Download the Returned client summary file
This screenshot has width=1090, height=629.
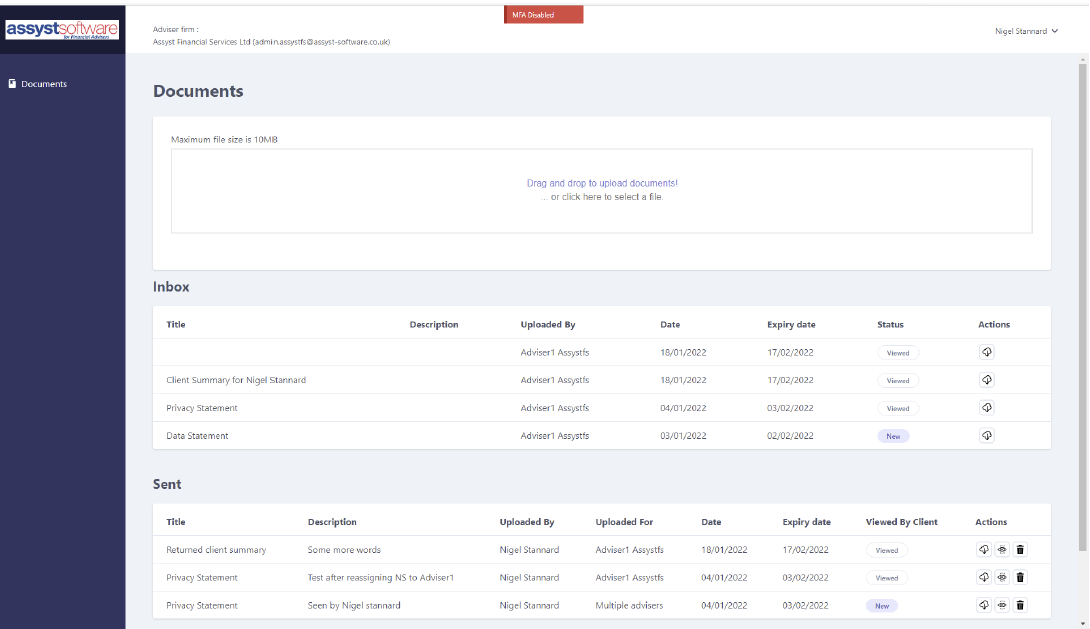[984, 549]
